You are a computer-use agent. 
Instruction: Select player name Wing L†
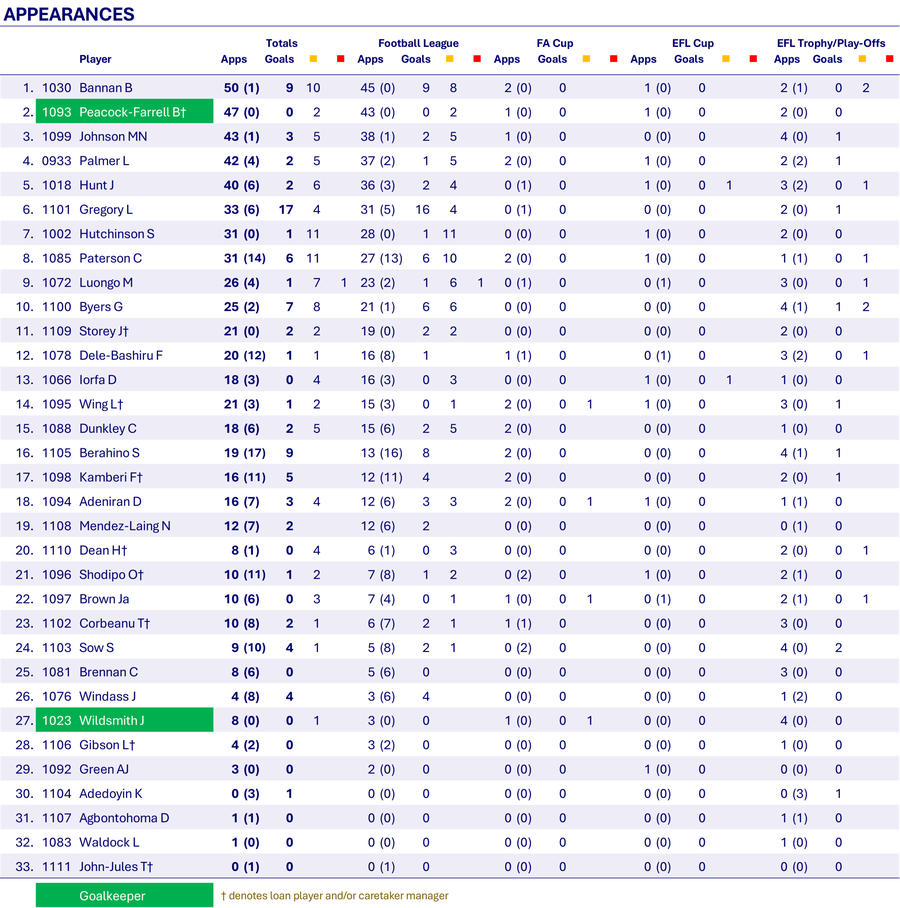pyautogui.click(x=101, y=404)
